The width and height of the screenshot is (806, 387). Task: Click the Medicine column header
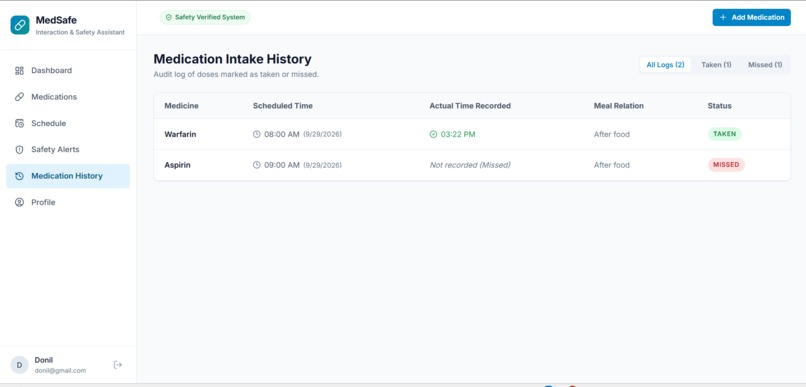click(181, 106)
